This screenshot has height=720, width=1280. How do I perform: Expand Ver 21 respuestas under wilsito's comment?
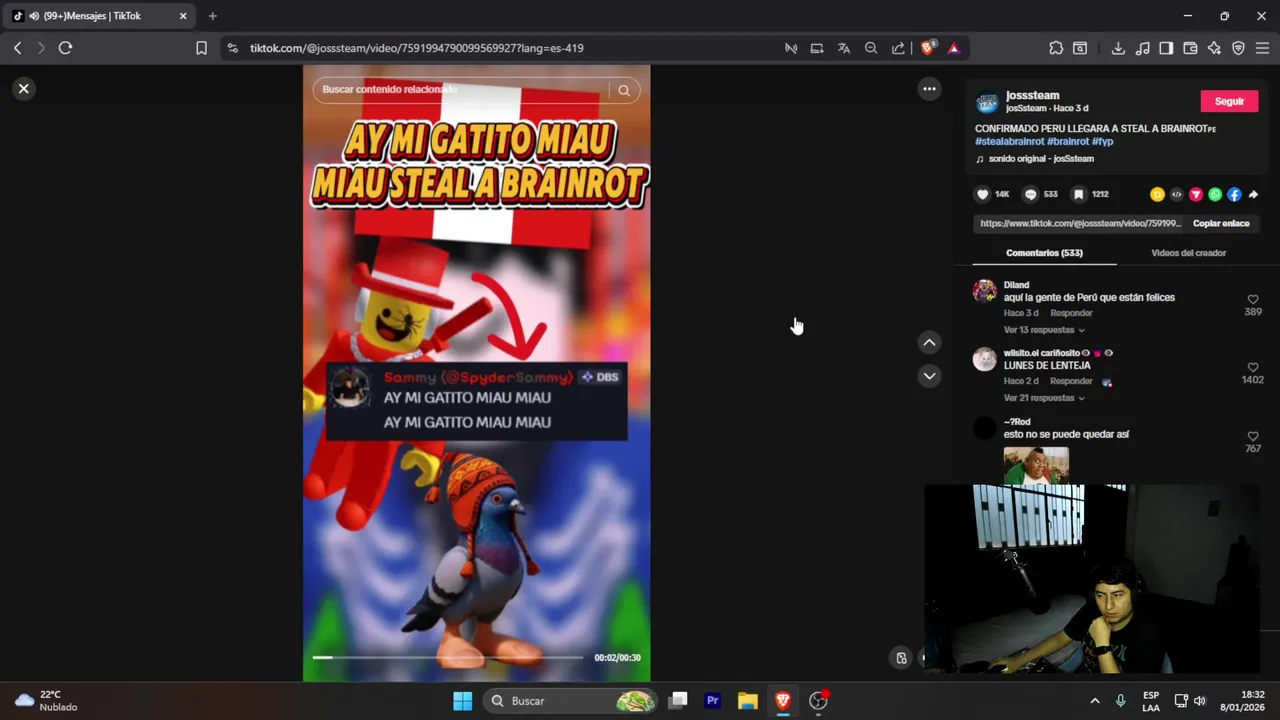pos(1044,398)
